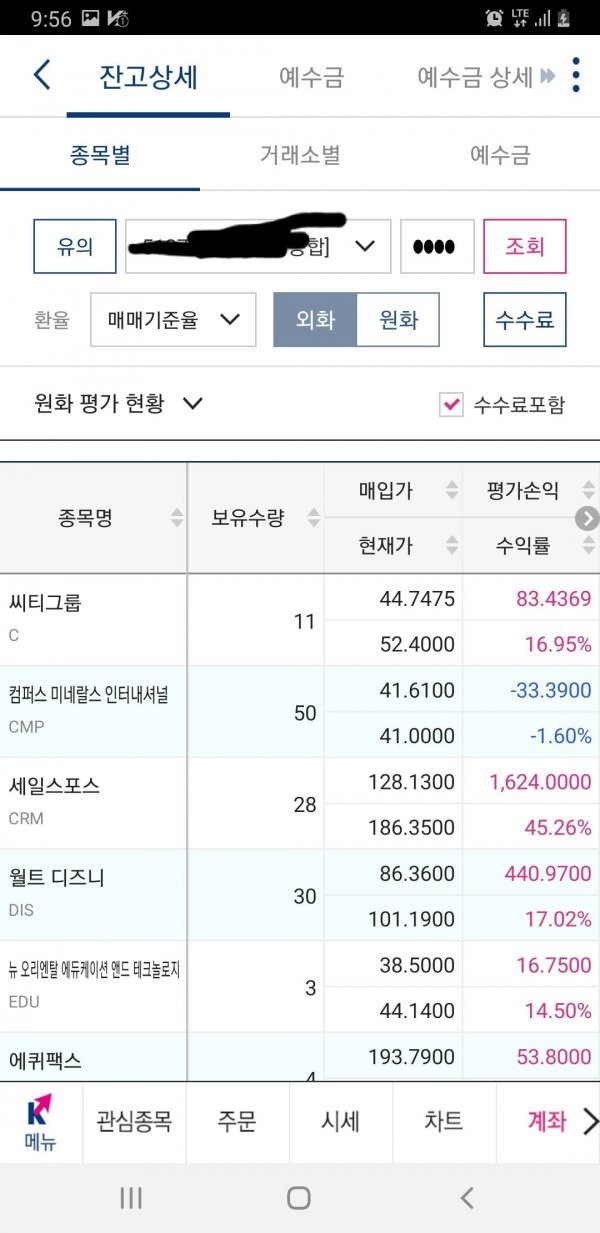600x1233 pixels.
Task: Switch to the 거래소별 tab
Action: coord(300,155)
